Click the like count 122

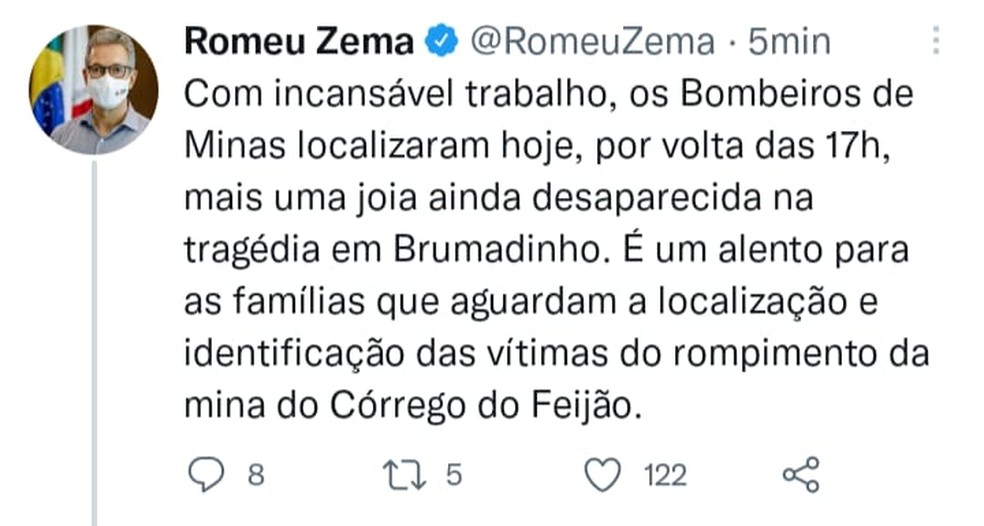click(664, 476)
